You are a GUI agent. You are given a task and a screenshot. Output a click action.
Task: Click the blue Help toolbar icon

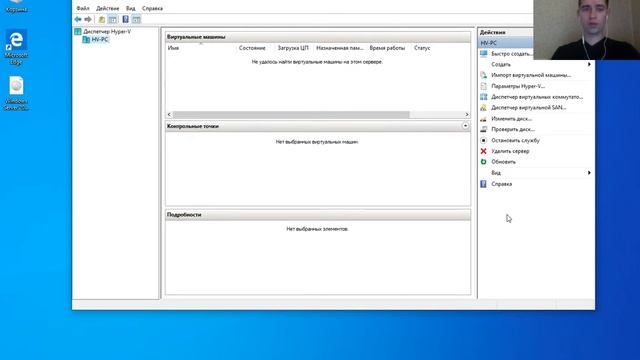[125, 19]
